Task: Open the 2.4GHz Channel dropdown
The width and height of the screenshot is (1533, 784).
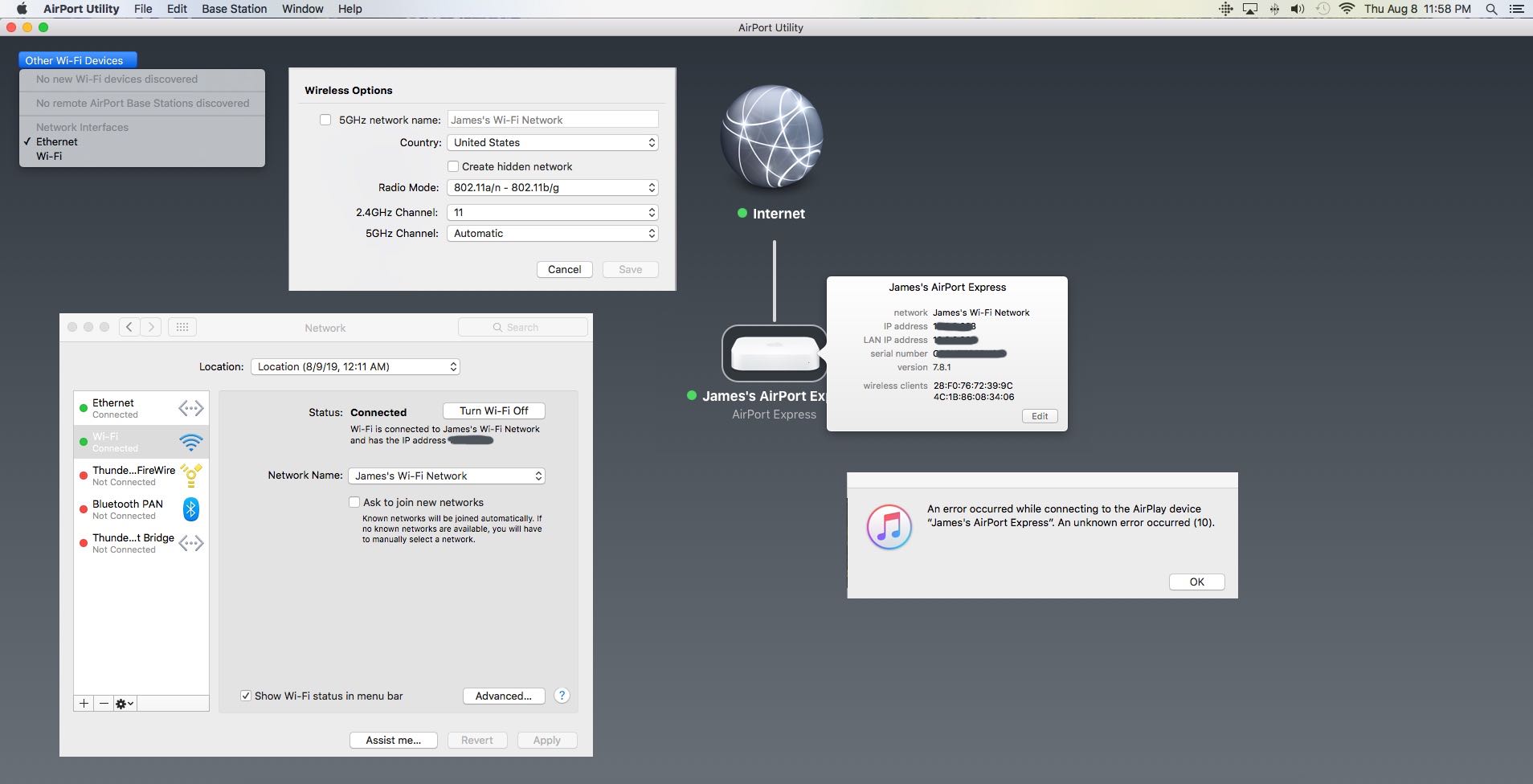Action: [553, 212]
